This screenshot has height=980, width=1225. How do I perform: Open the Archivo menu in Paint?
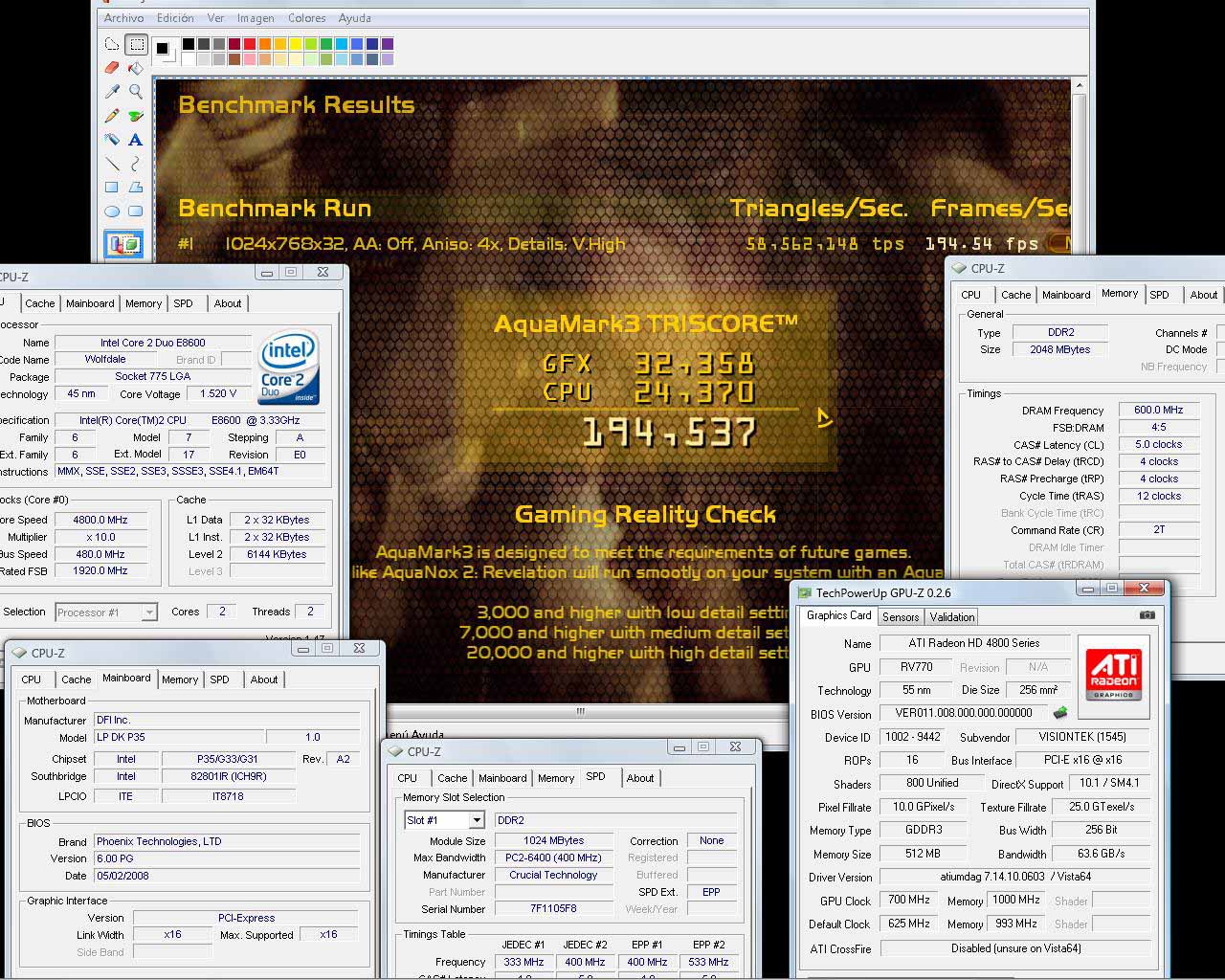(124, 18)
